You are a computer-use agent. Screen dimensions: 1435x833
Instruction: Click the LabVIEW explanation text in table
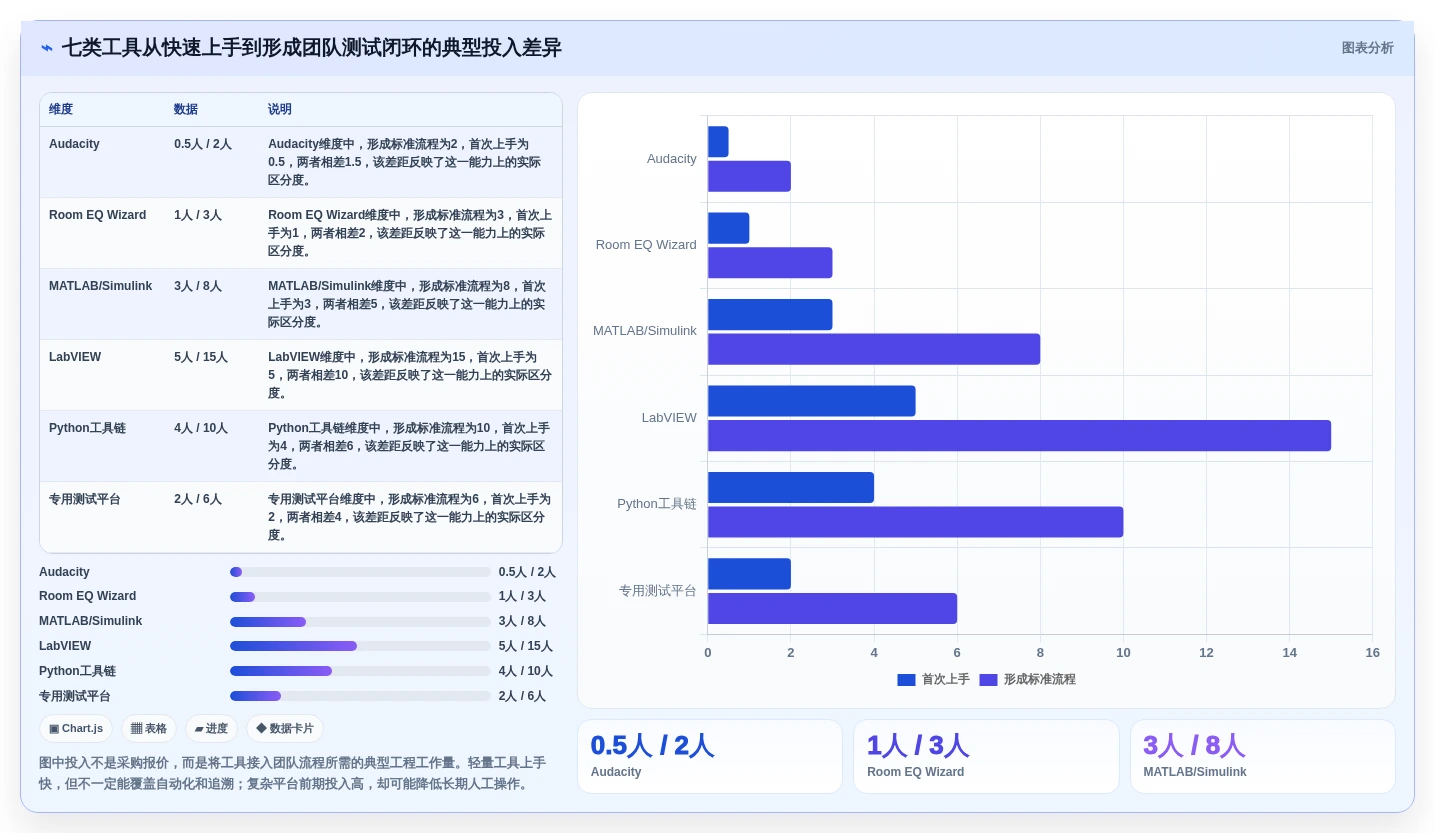pyautogui.click(x=410, y=375)
